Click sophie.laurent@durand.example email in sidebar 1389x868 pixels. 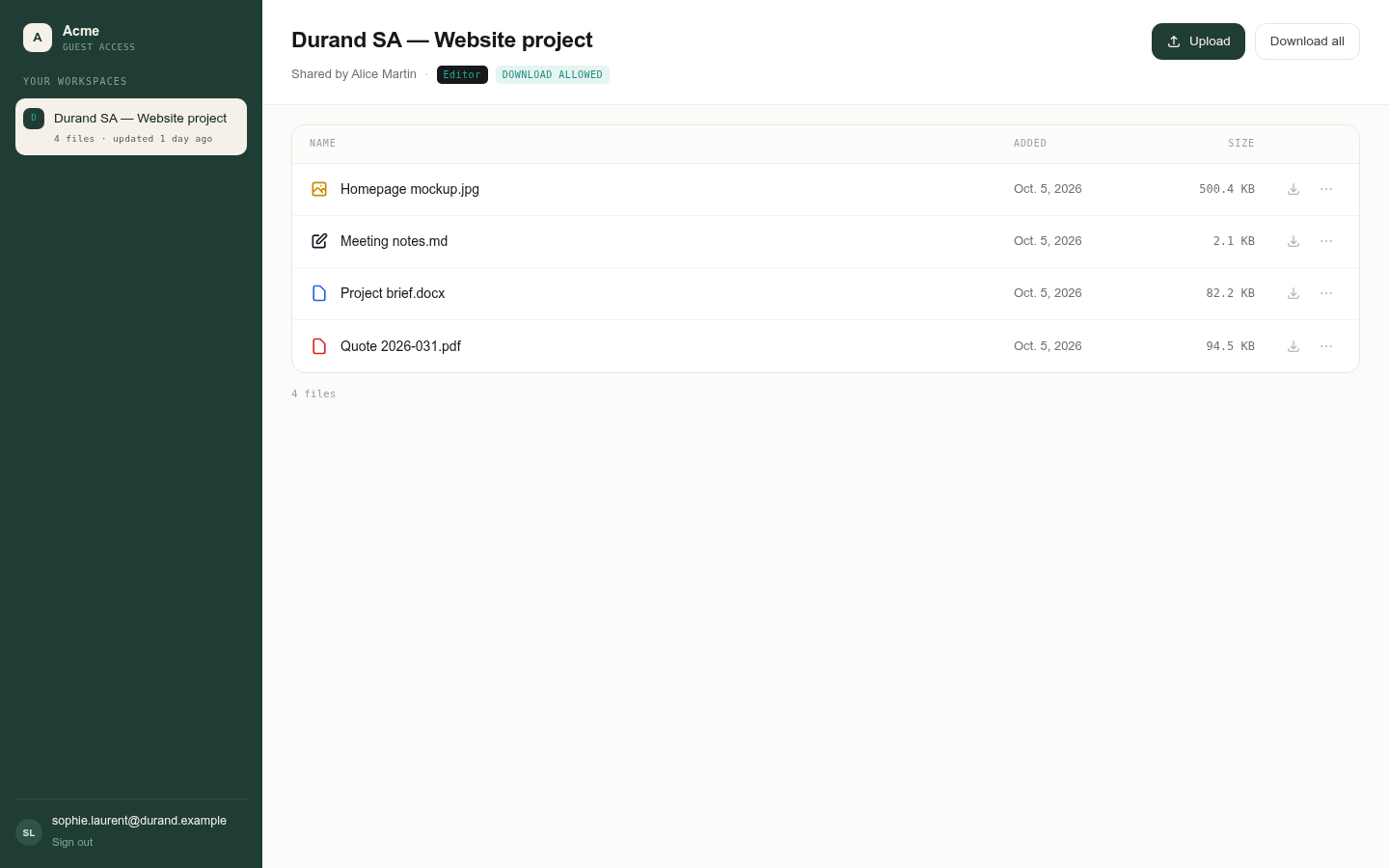pyautogui.click(x=139, y=821)
